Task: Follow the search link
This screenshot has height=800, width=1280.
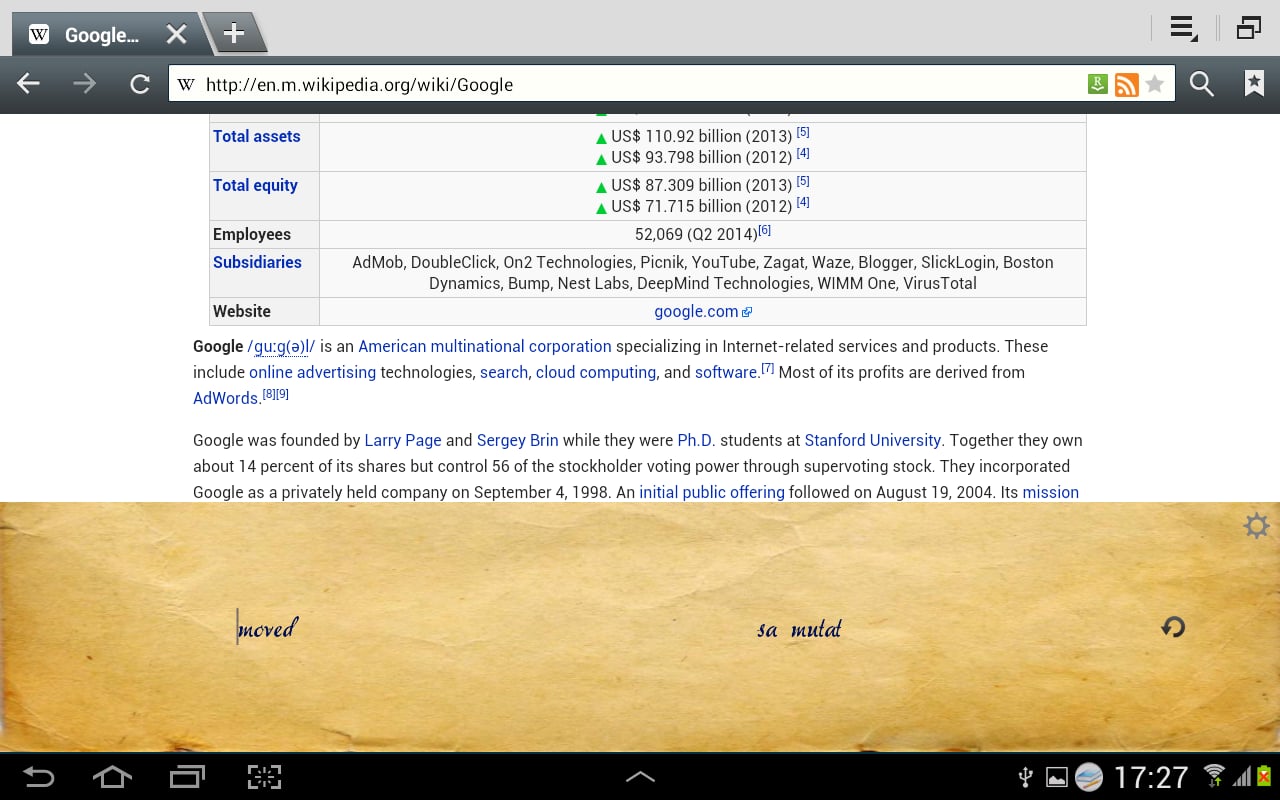Action: (x=504, y=372)
